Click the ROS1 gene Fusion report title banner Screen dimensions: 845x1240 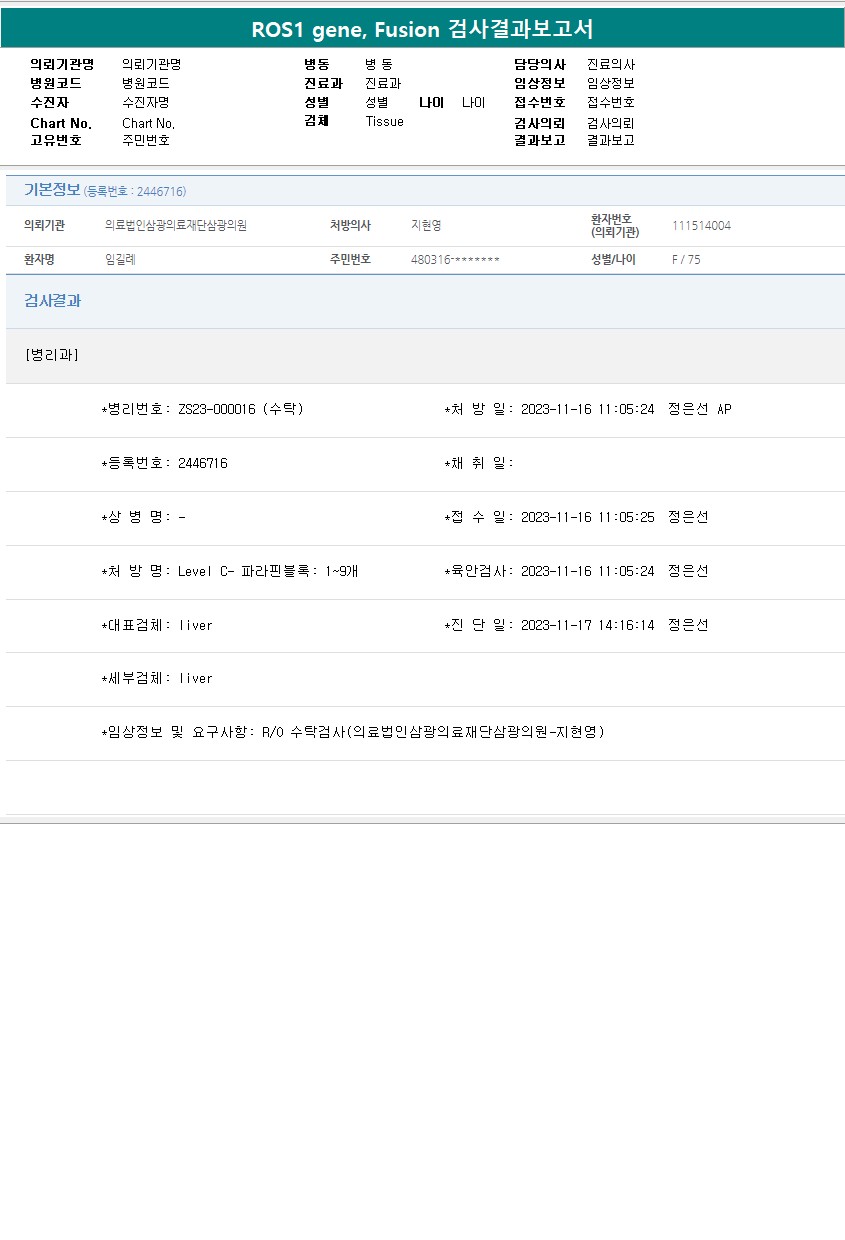(x=422, y=29)
